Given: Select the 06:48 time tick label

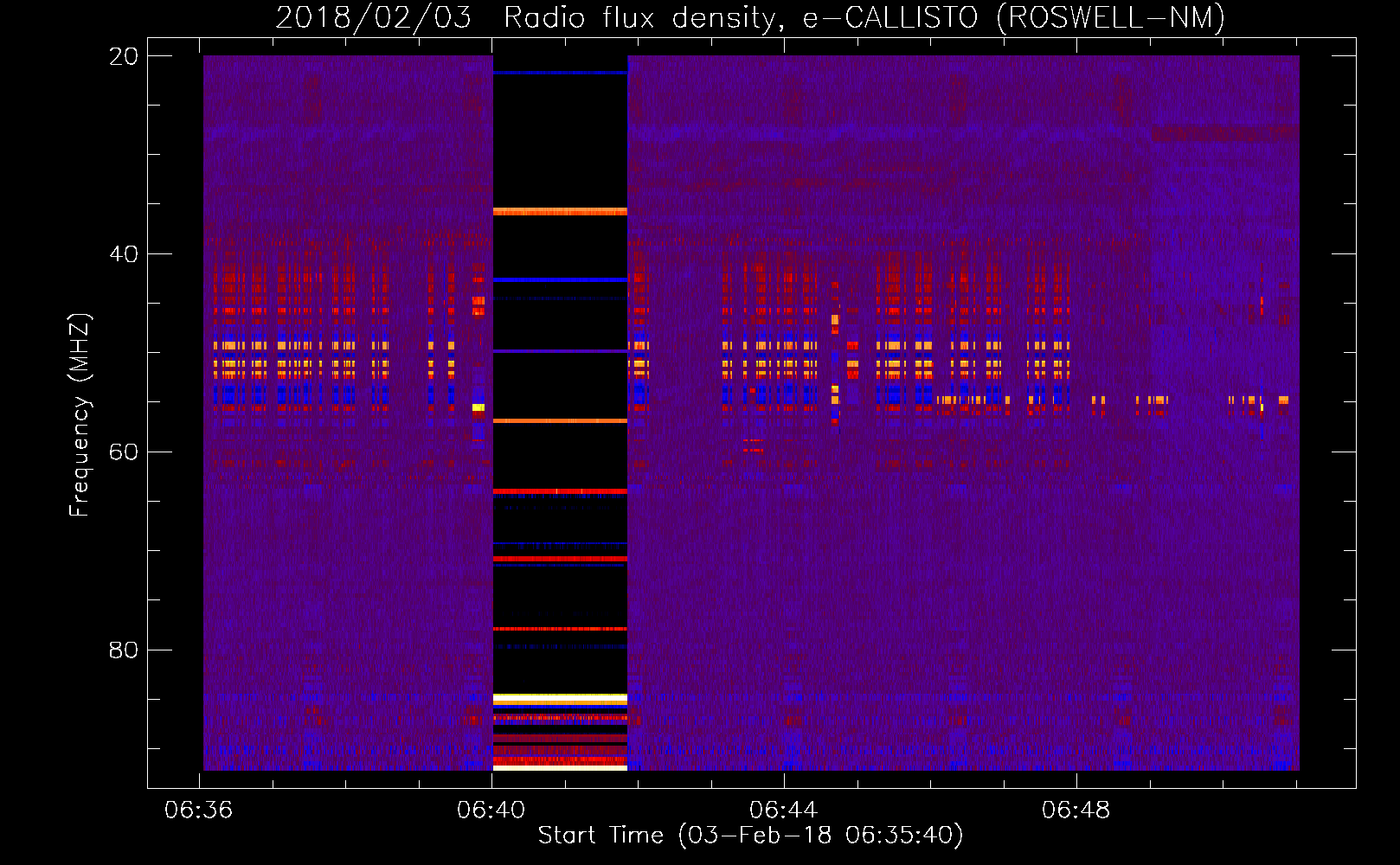Looking at the screenshot, I should [1076, 810].
